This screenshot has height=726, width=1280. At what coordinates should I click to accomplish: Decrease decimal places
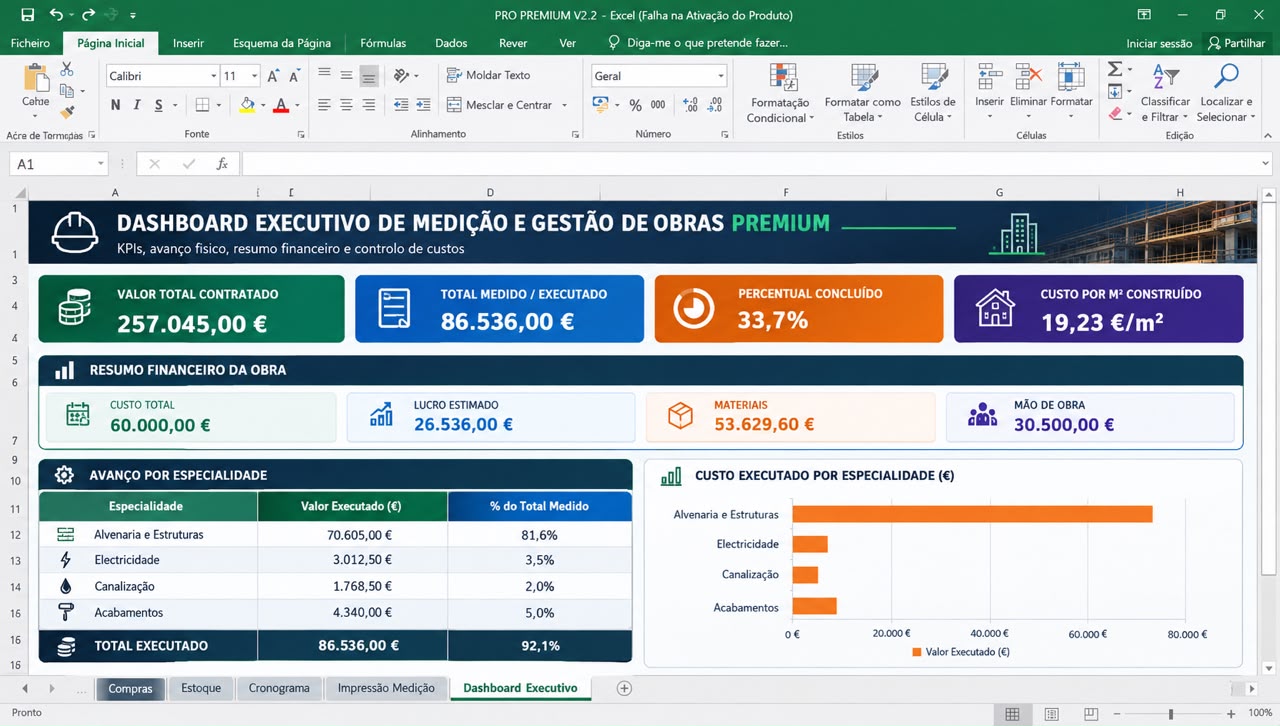(x=714, y=105)
